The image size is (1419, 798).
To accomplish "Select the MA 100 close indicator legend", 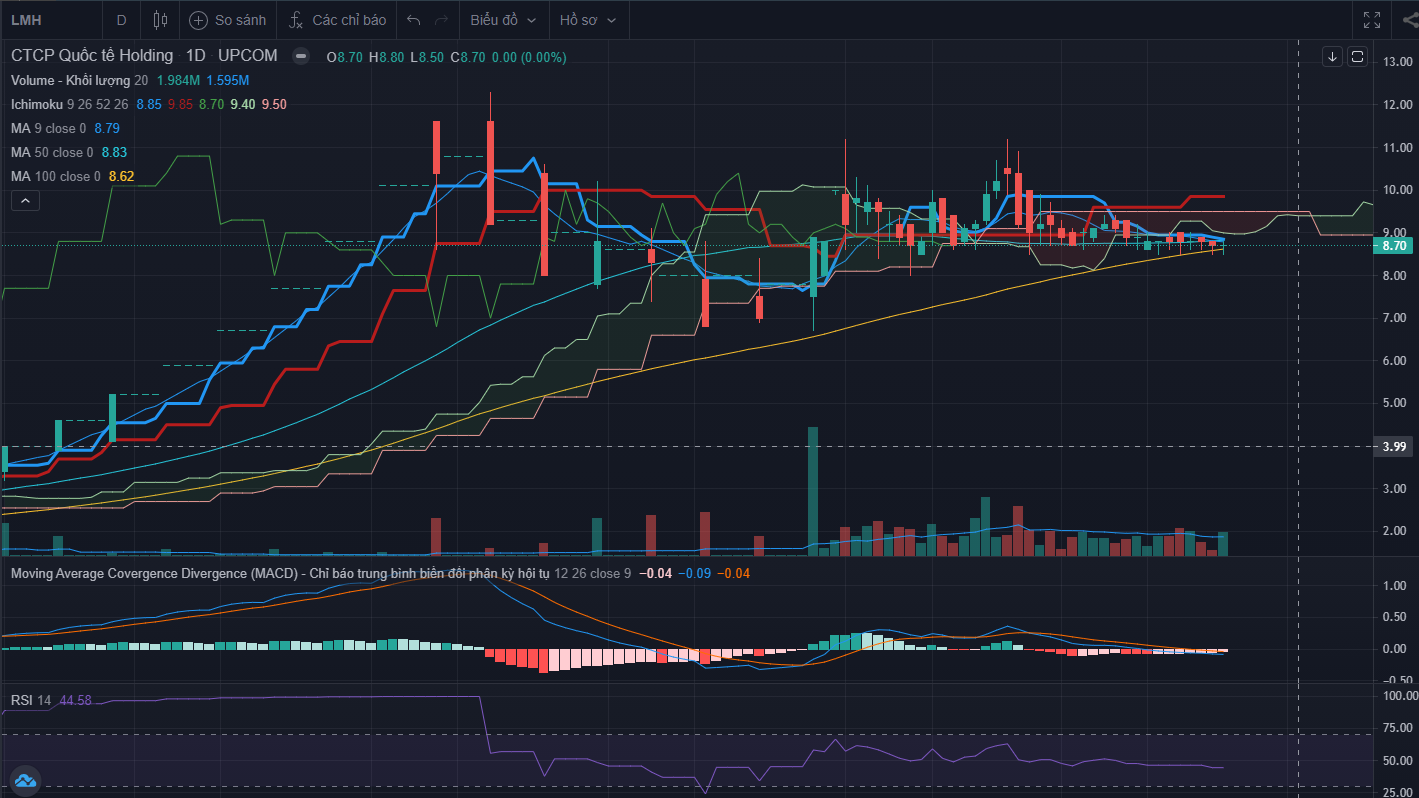I will [x=56, y=176].
